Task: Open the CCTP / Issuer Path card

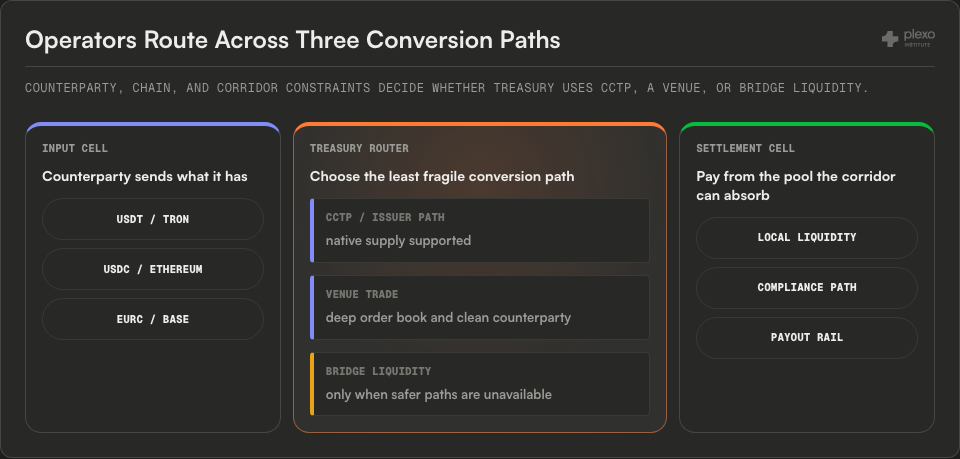Action: click(x=480, y=231)
